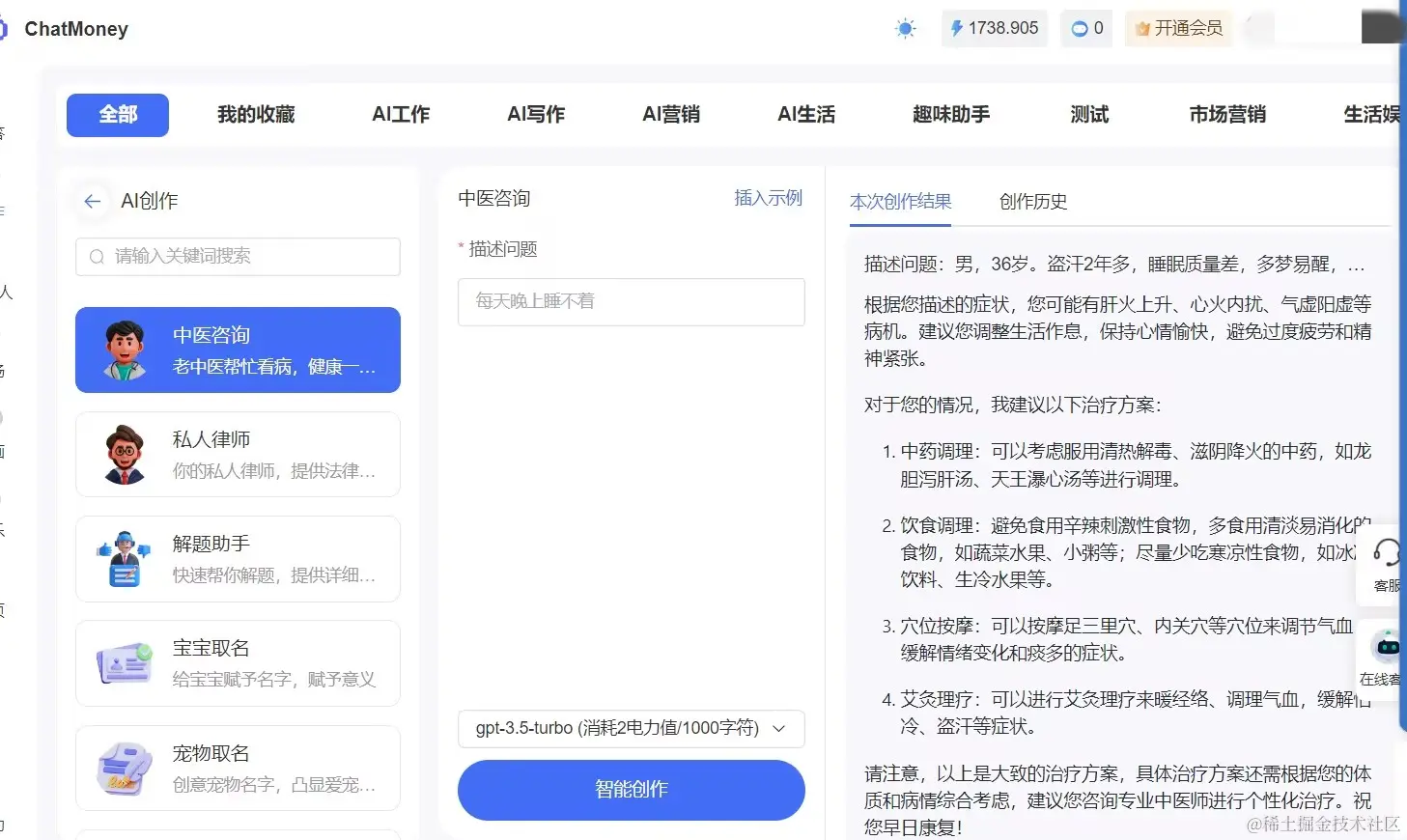Select the 宝宝取名 card
The width and height of the screenshot is (1407, 840).
[238, 663]
